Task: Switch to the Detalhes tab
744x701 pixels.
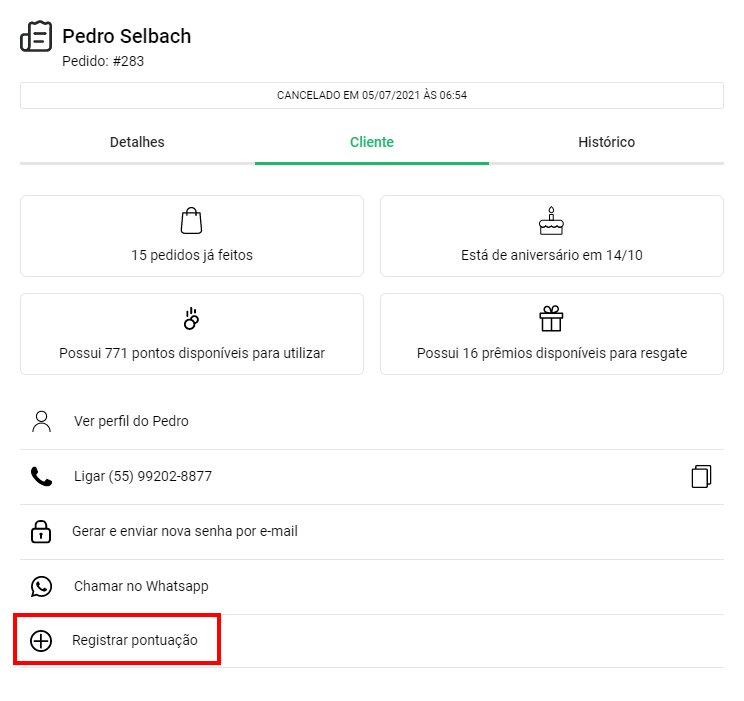Action: tap(137, 142)
